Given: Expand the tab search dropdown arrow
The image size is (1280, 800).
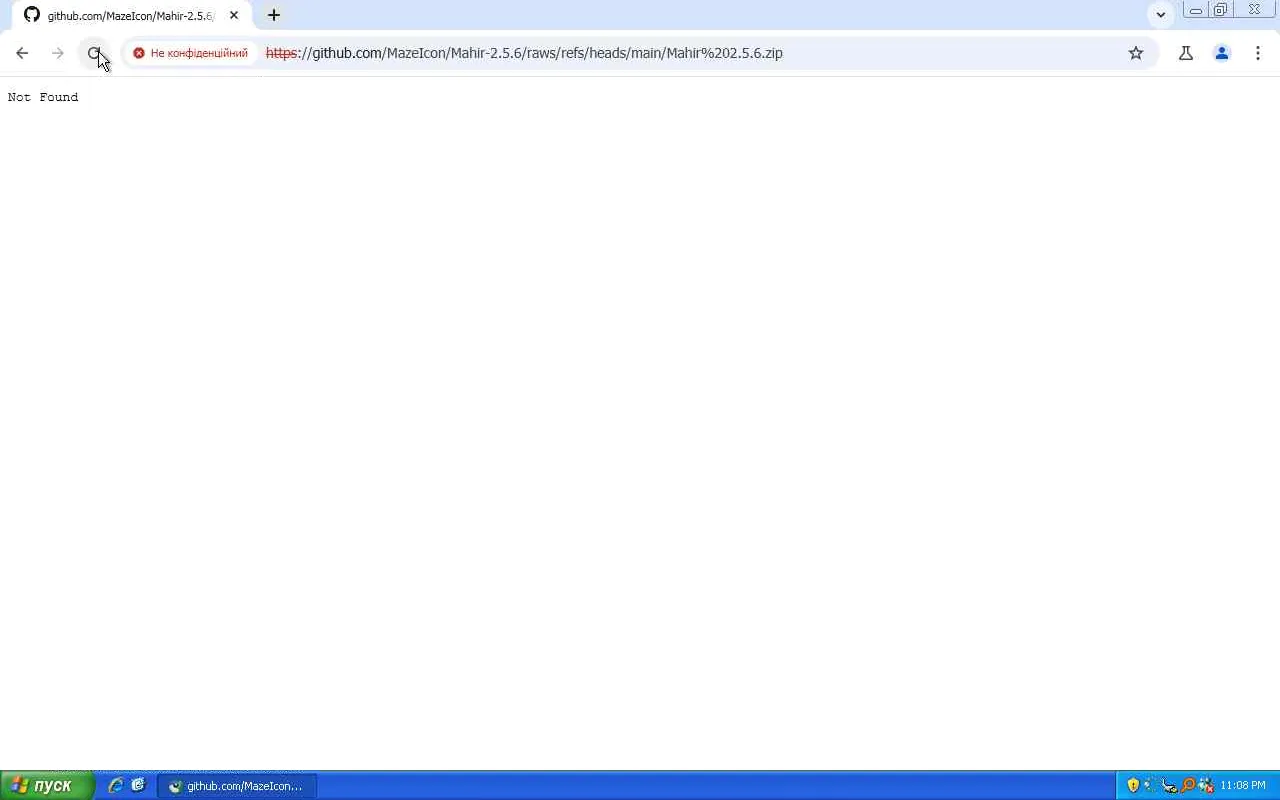Looking at the screenshot, I should pyautogui.click(x=1161, y=15).
